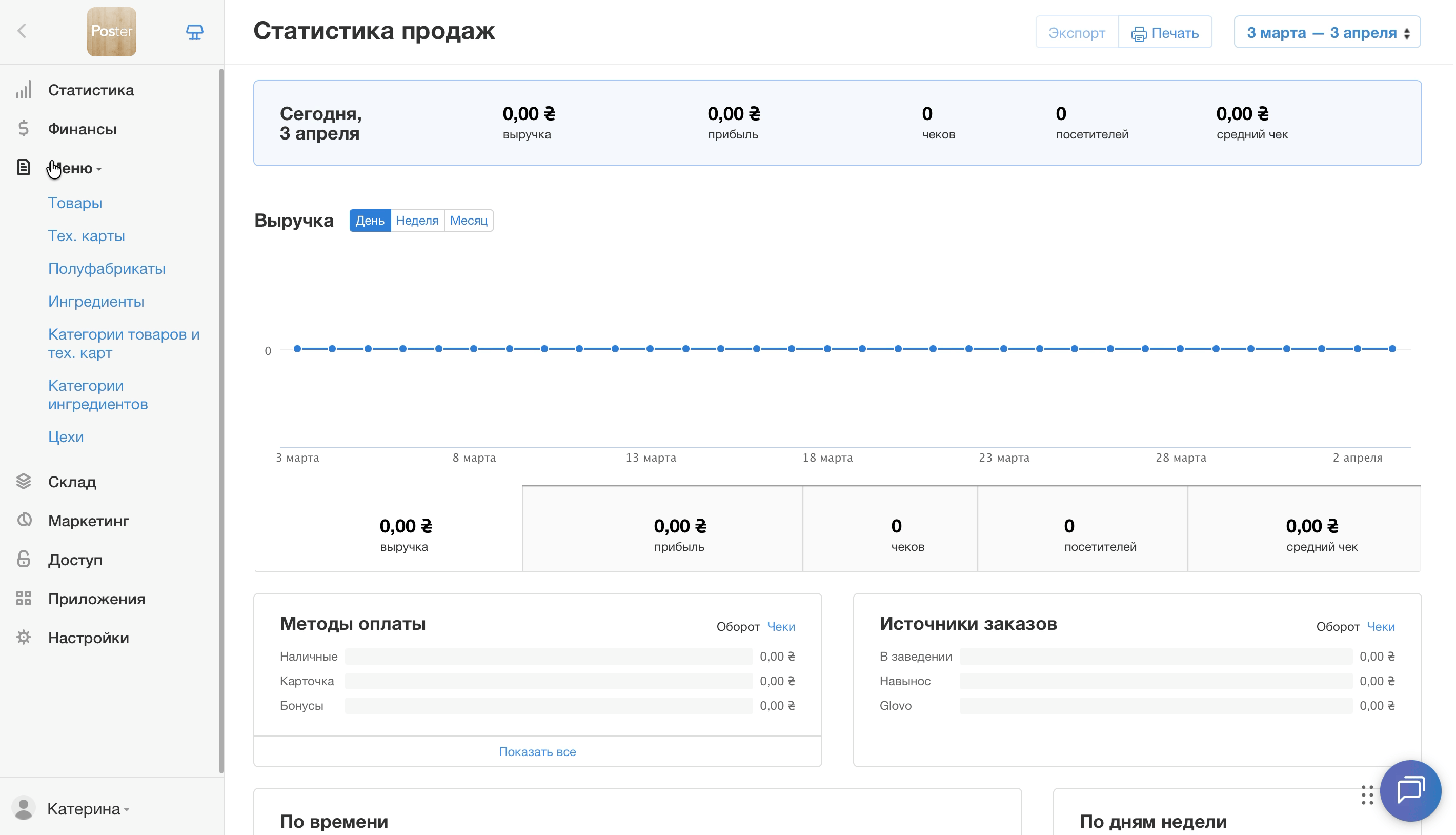Click the collapse sidebar back arrow
This screenshot has width=1456, height=835.
pos(22,31)
